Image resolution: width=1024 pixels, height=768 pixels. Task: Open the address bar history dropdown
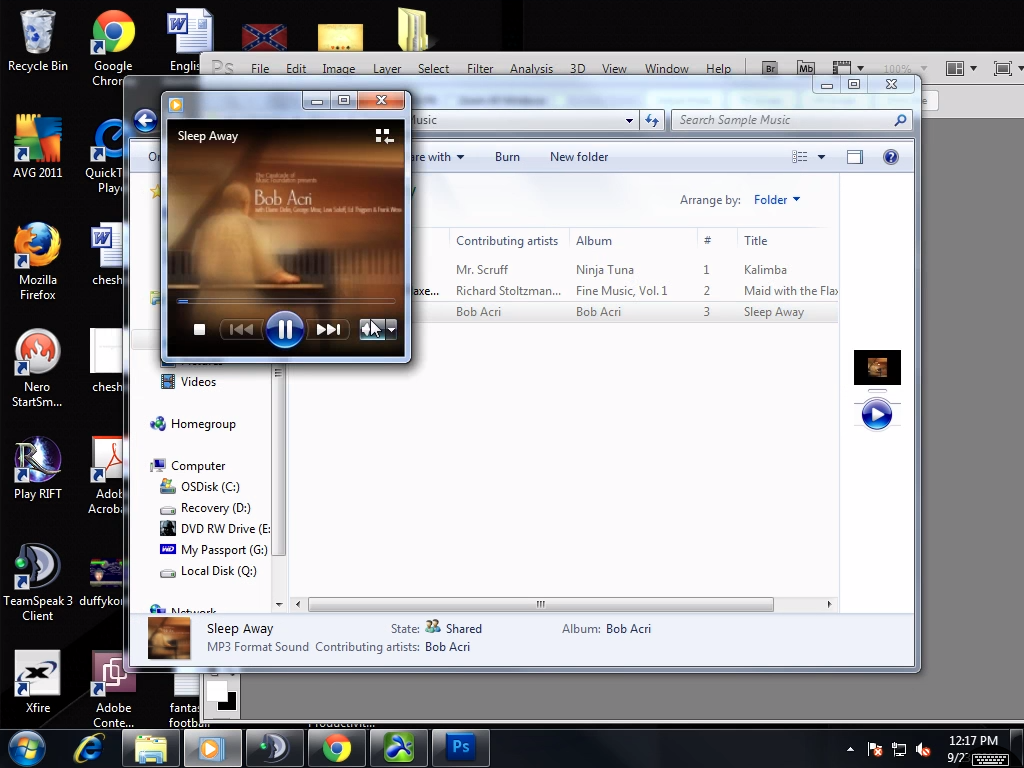[x=629, y=120]
